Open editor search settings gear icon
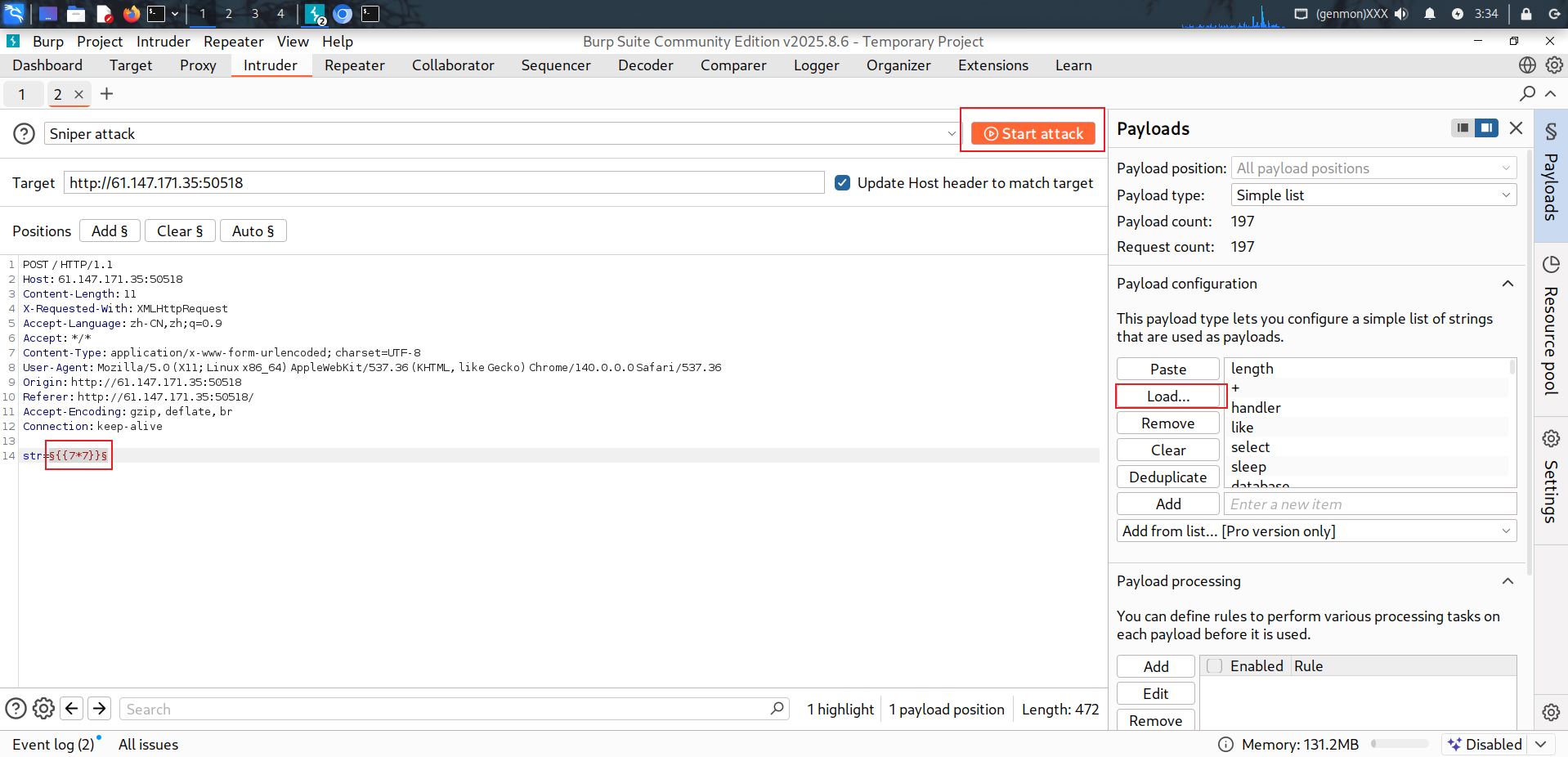1568x757 pixels. pyautogui.click(x=43, y=708)
